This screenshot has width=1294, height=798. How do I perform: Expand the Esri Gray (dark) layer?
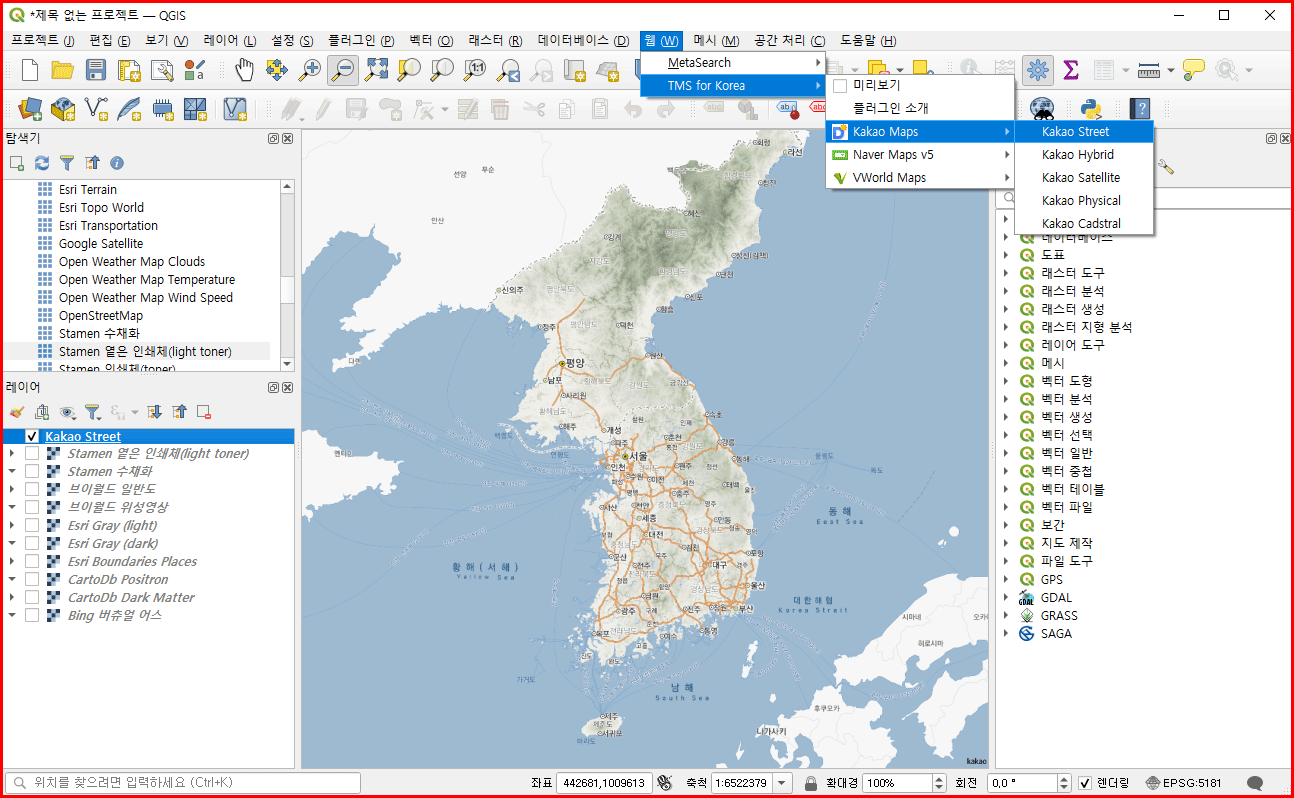coord(12,544)
